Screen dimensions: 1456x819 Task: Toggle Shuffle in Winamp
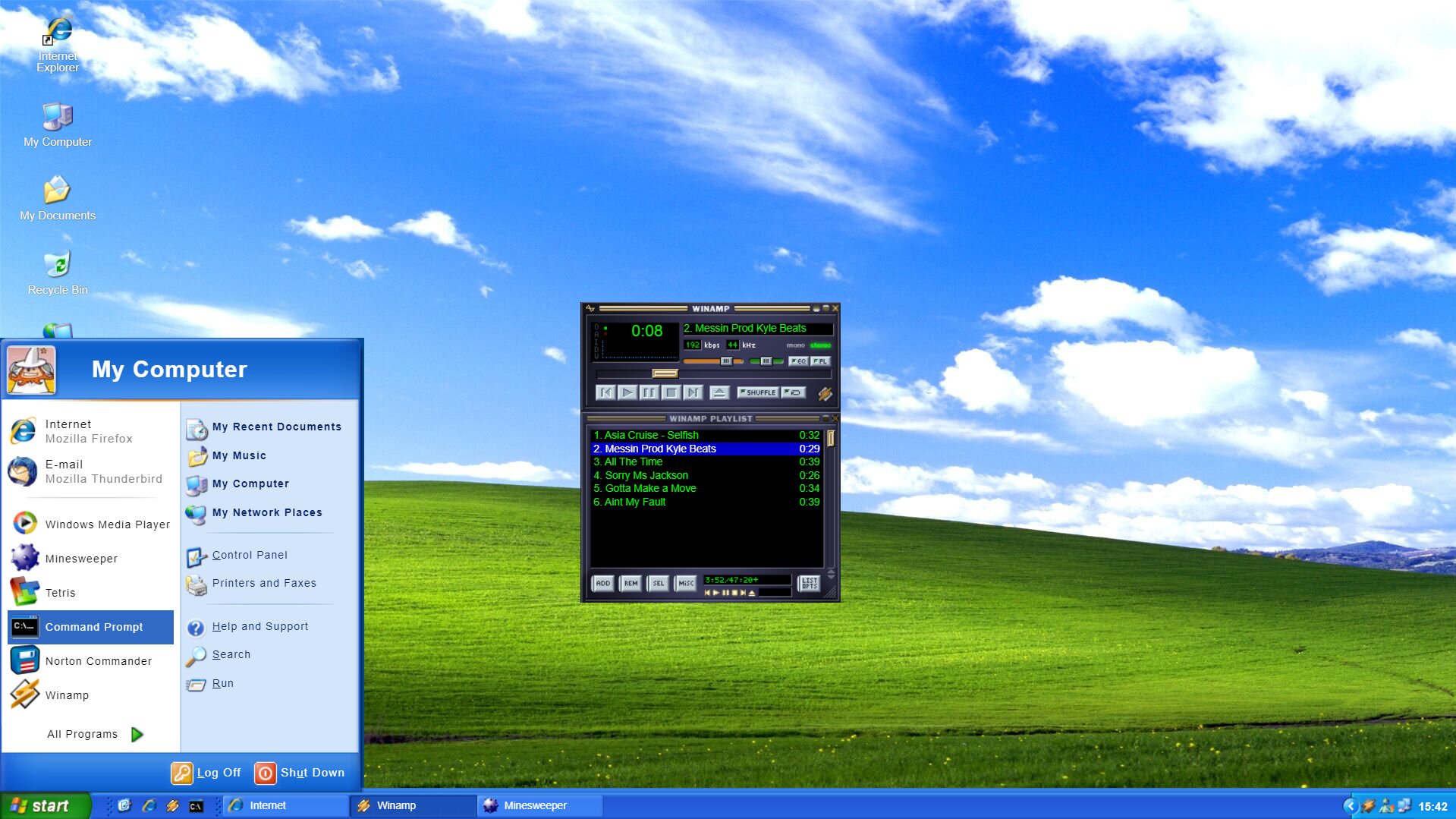(x=758, y=392)
